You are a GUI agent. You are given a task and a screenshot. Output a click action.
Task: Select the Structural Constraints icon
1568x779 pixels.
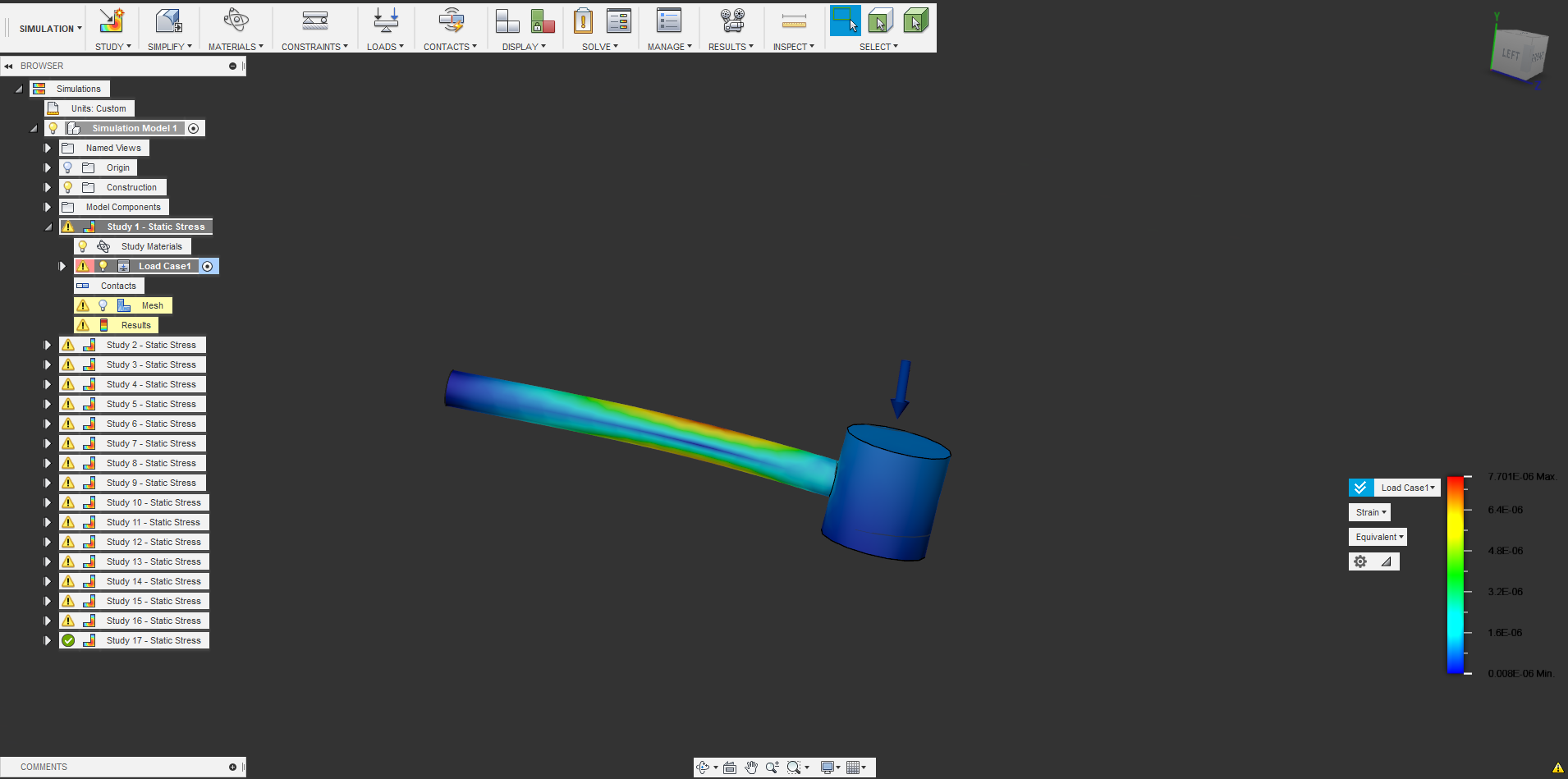[314, 21]
